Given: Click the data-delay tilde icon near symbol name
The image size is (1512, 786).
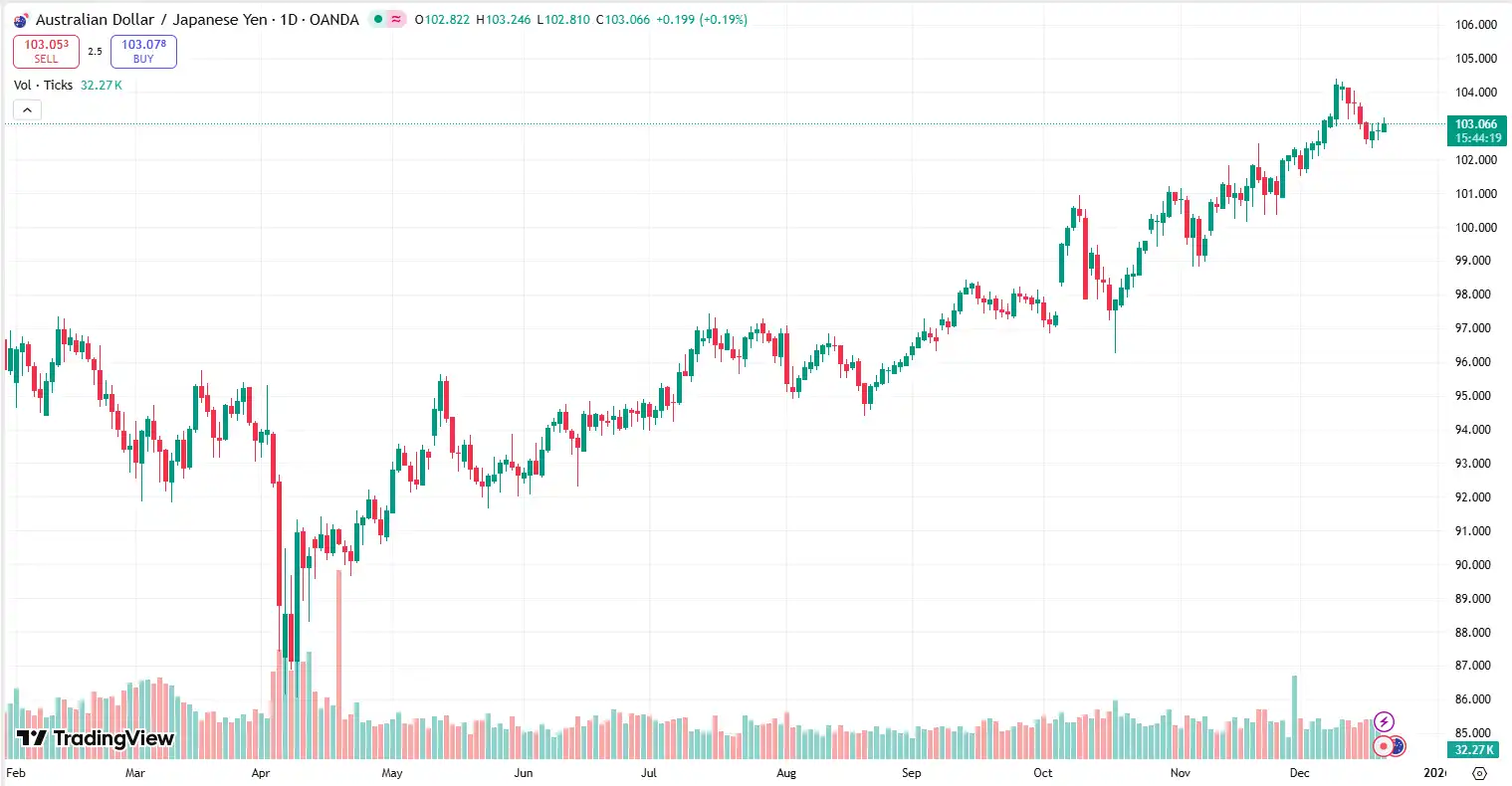Looking at the screenshot, I should pos(395,19).
